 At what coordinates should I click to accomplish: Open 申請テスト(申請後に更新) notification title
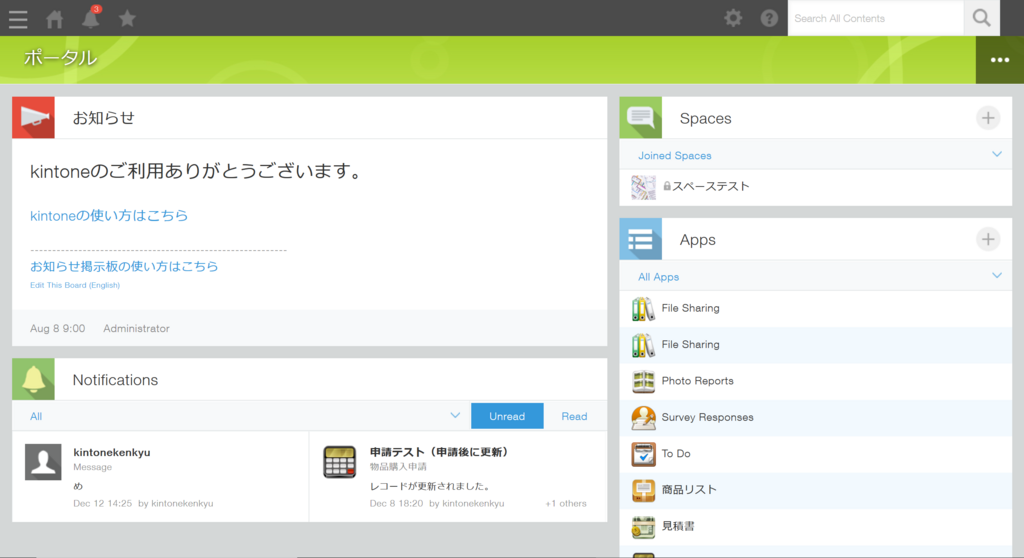(440, 451)
